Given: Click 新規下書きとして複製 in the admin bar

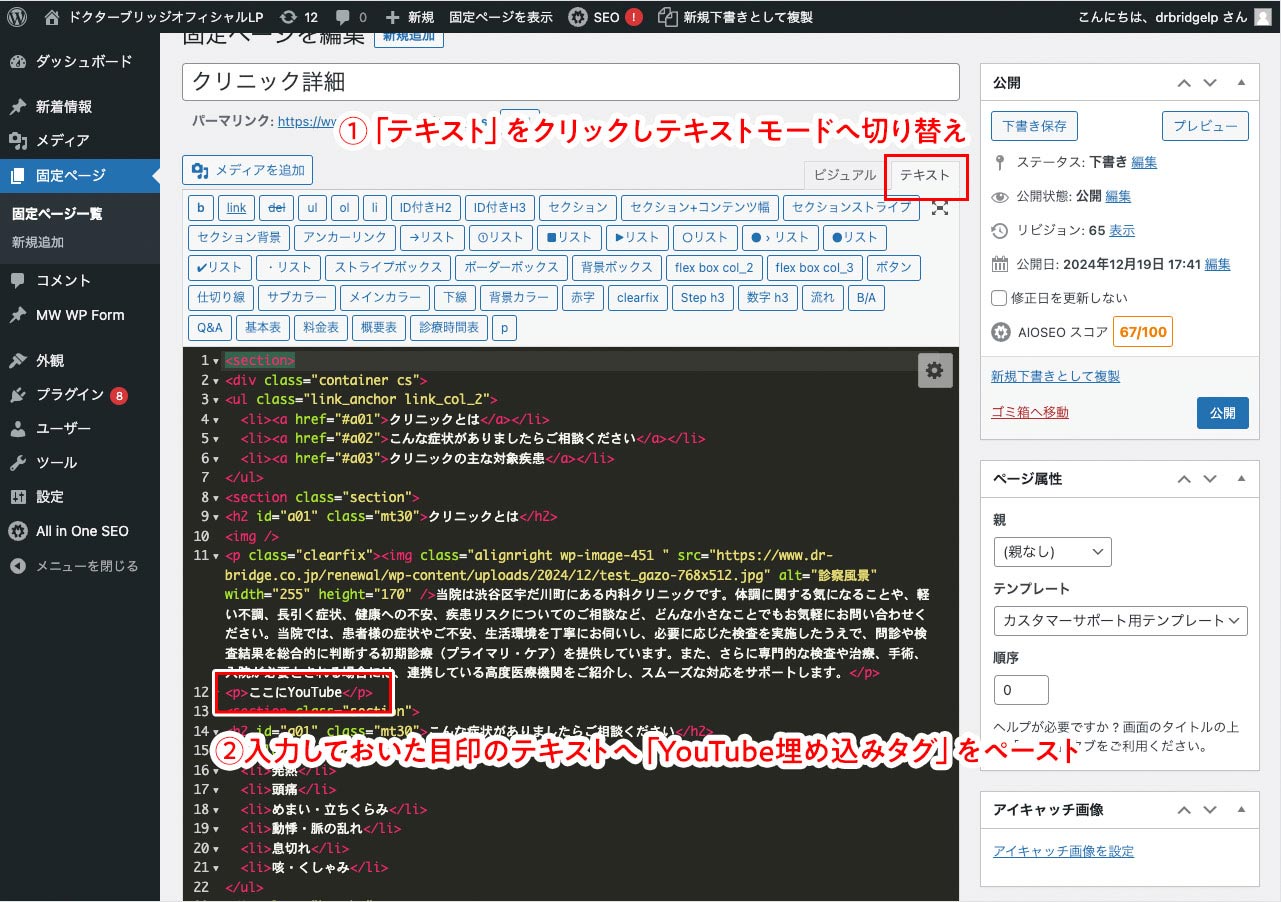Looking at the screenshot, I should pyautogui.click(x=735, y=17).
